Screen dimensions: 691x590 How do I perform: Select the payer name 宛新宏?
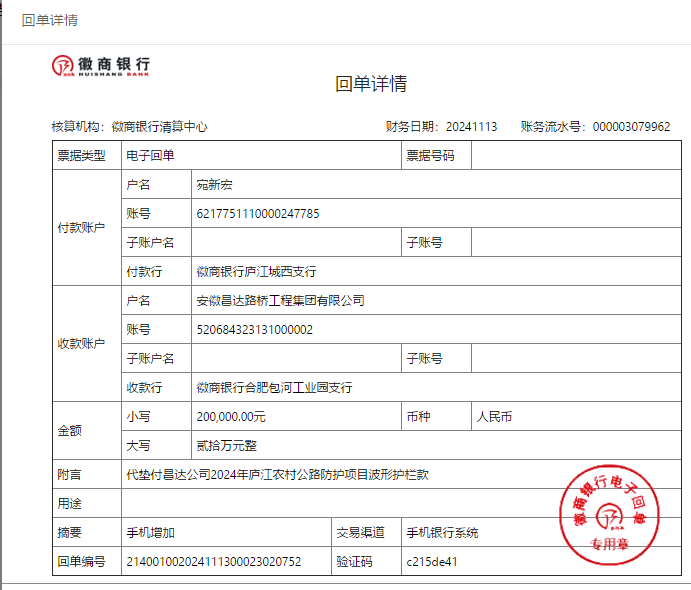[x=214, y=185]
